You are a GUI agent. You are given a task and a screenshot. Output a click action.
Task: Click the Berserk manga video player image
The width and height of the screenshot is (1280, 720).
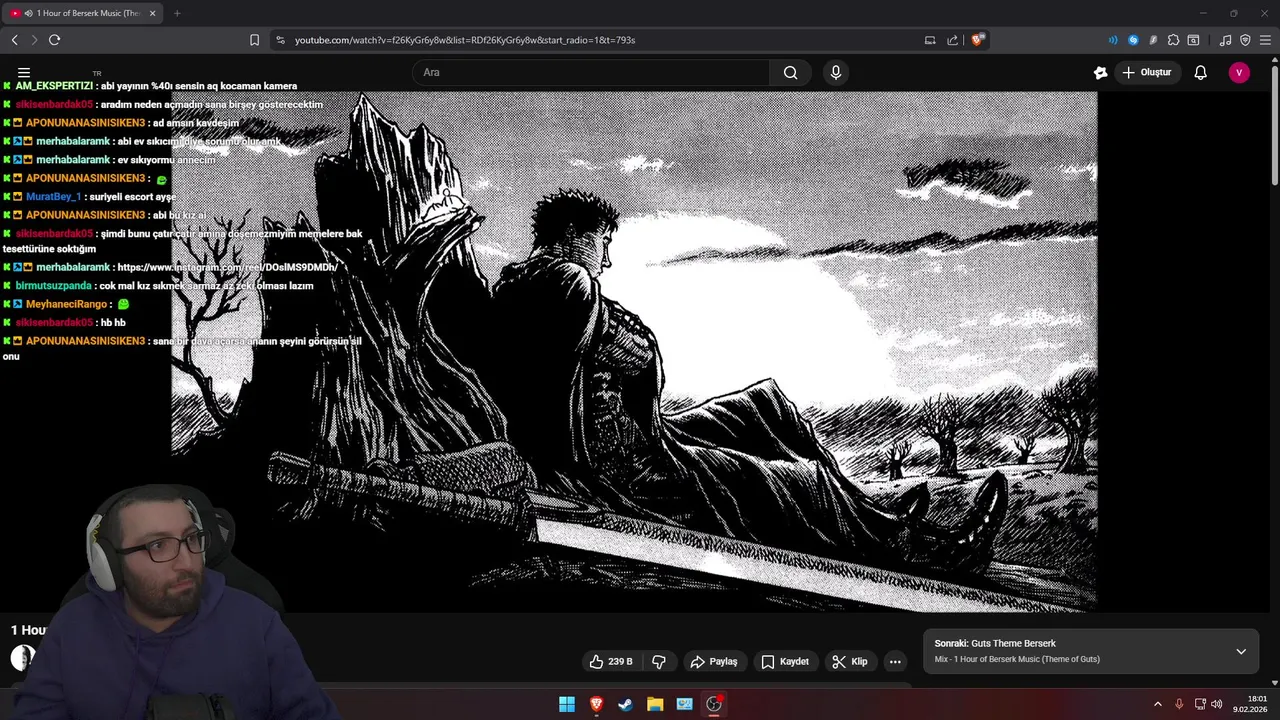point(634,351)
